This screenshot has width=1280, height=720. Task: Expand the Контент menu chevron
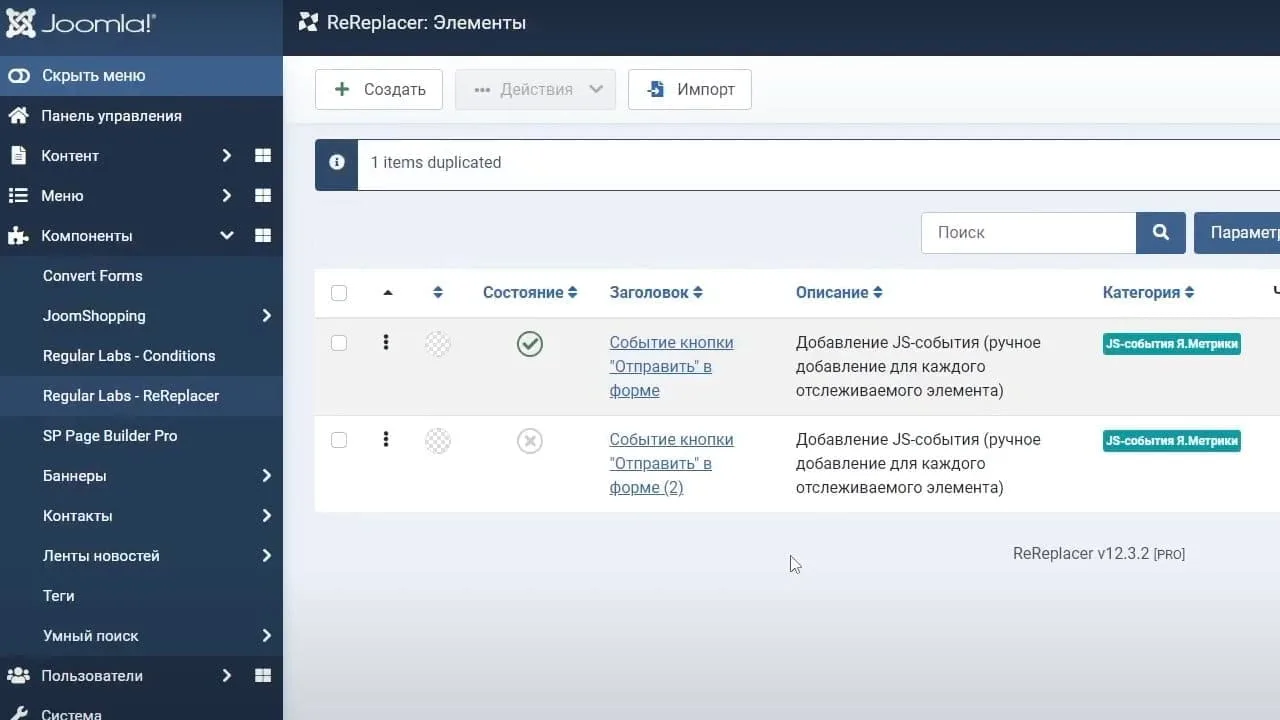[x=227, y=156]
